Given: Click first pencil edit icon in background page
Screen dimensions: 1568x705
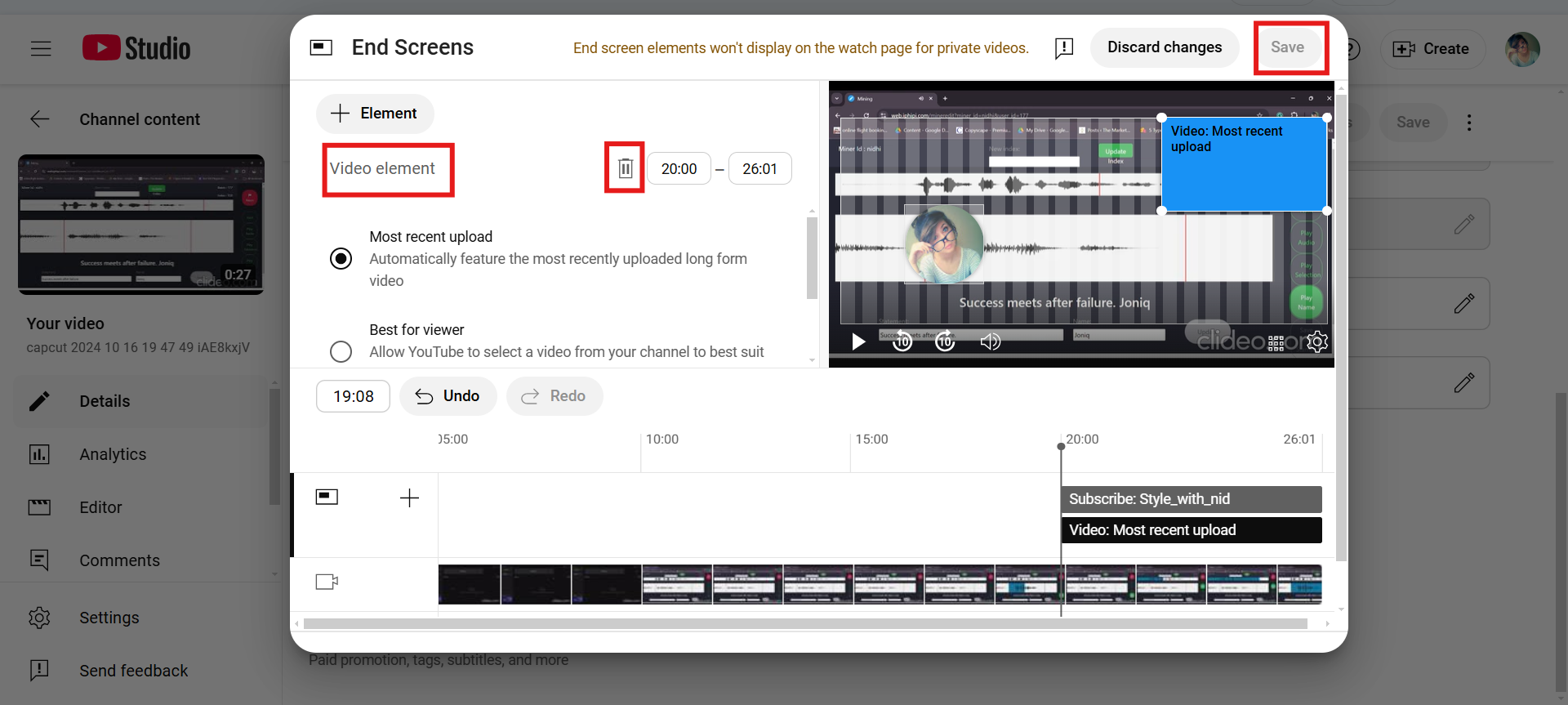Looking at the screenshot, I should [x=1464, y=225].
